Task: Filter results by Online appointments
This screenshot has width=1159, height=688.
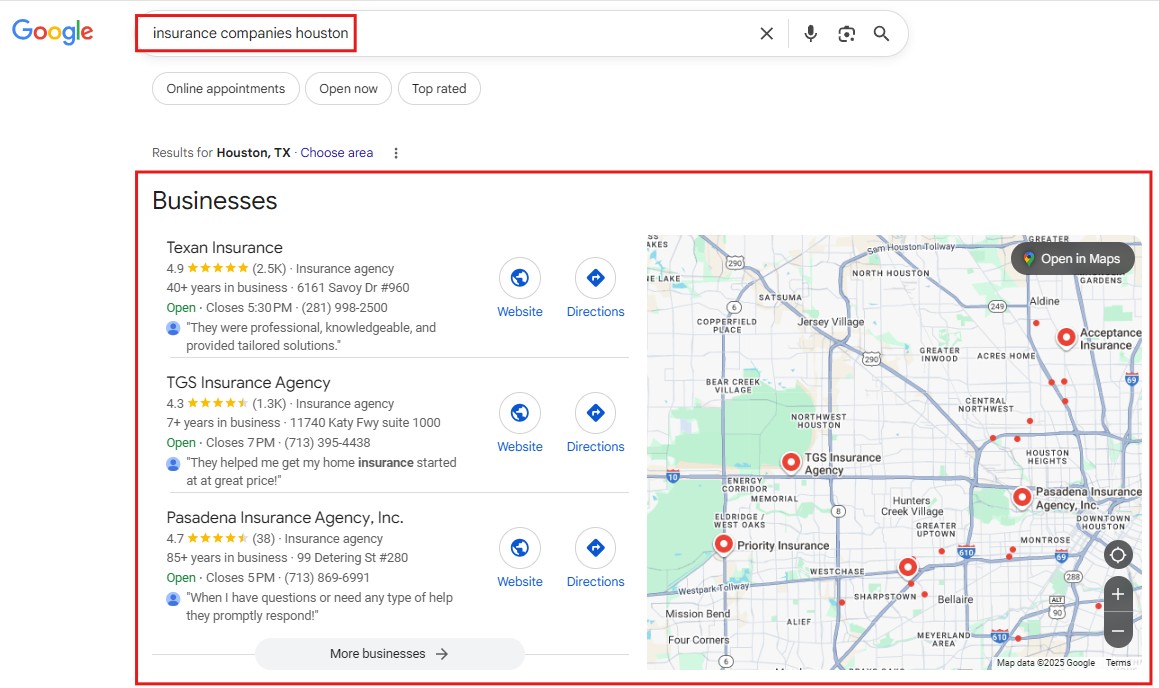Action: [x=225, y=88]
